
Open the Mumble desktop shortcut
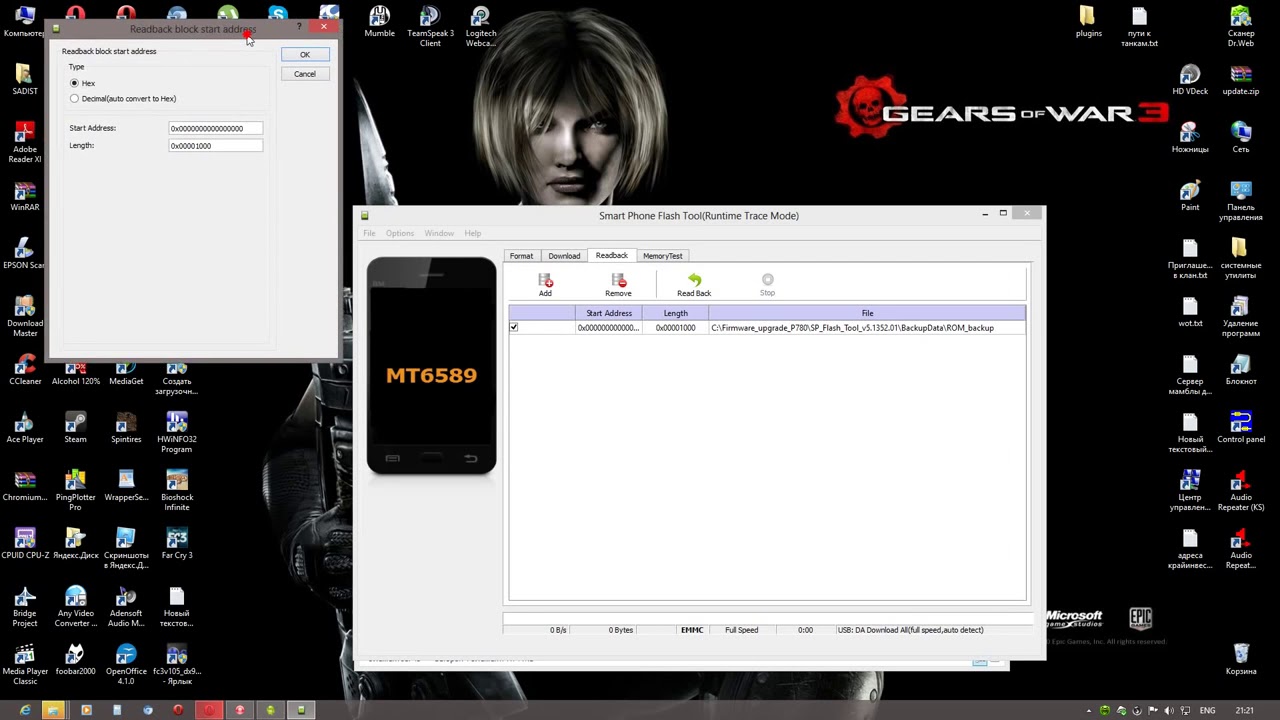click(379, 22)
